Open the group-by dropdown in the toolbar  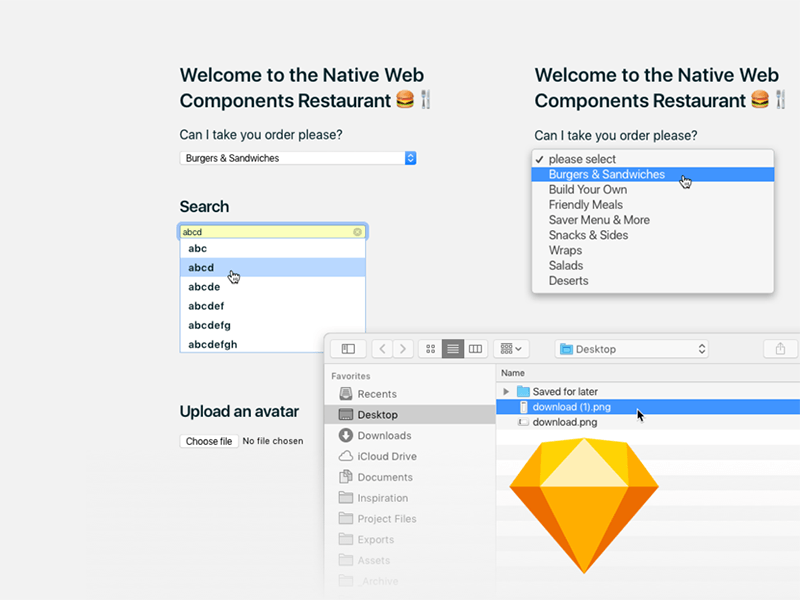click(511, 348)
